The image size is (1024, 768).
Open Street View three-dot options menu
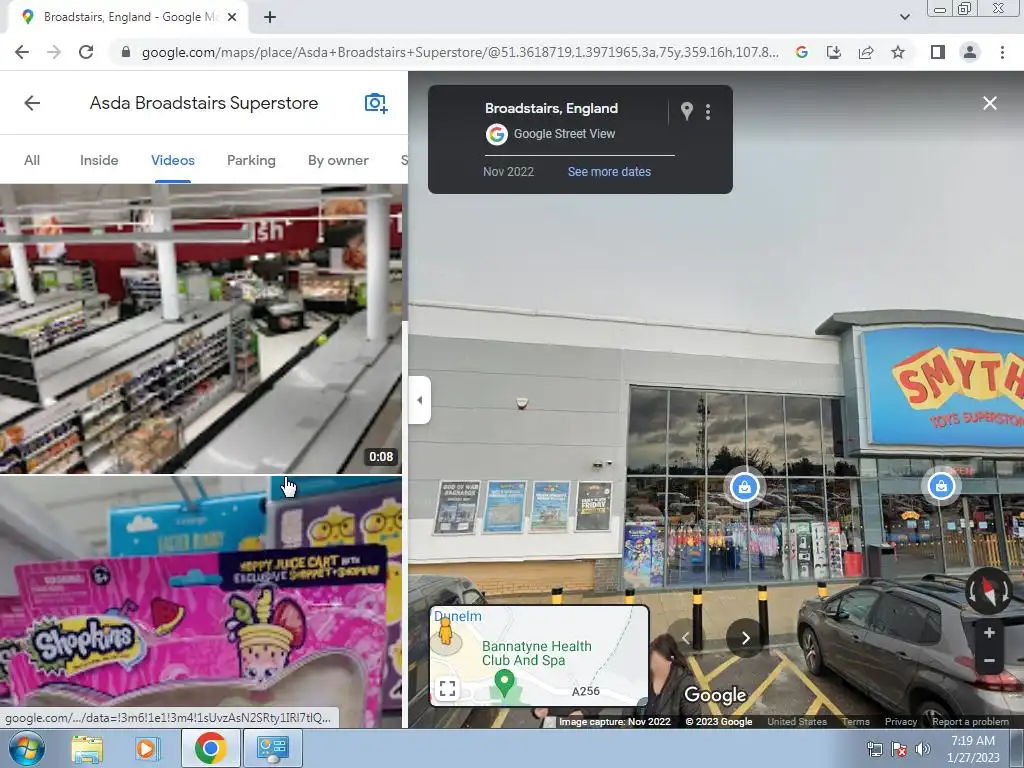click(x=708, y=112)
